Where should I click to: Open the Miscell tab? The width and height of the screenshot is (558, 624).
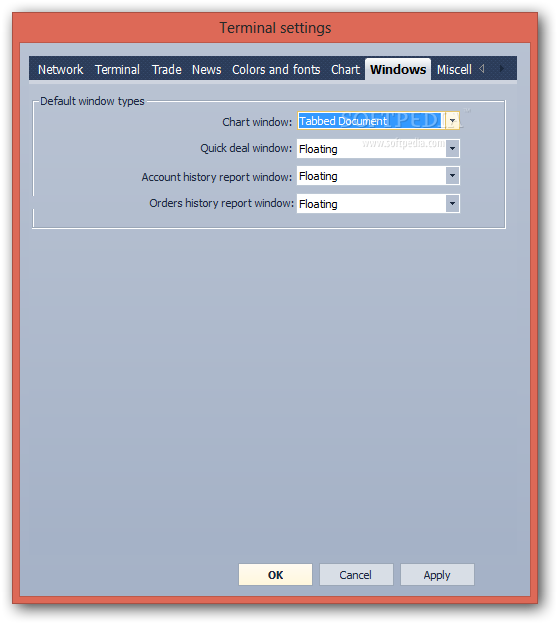click(454, 70)
